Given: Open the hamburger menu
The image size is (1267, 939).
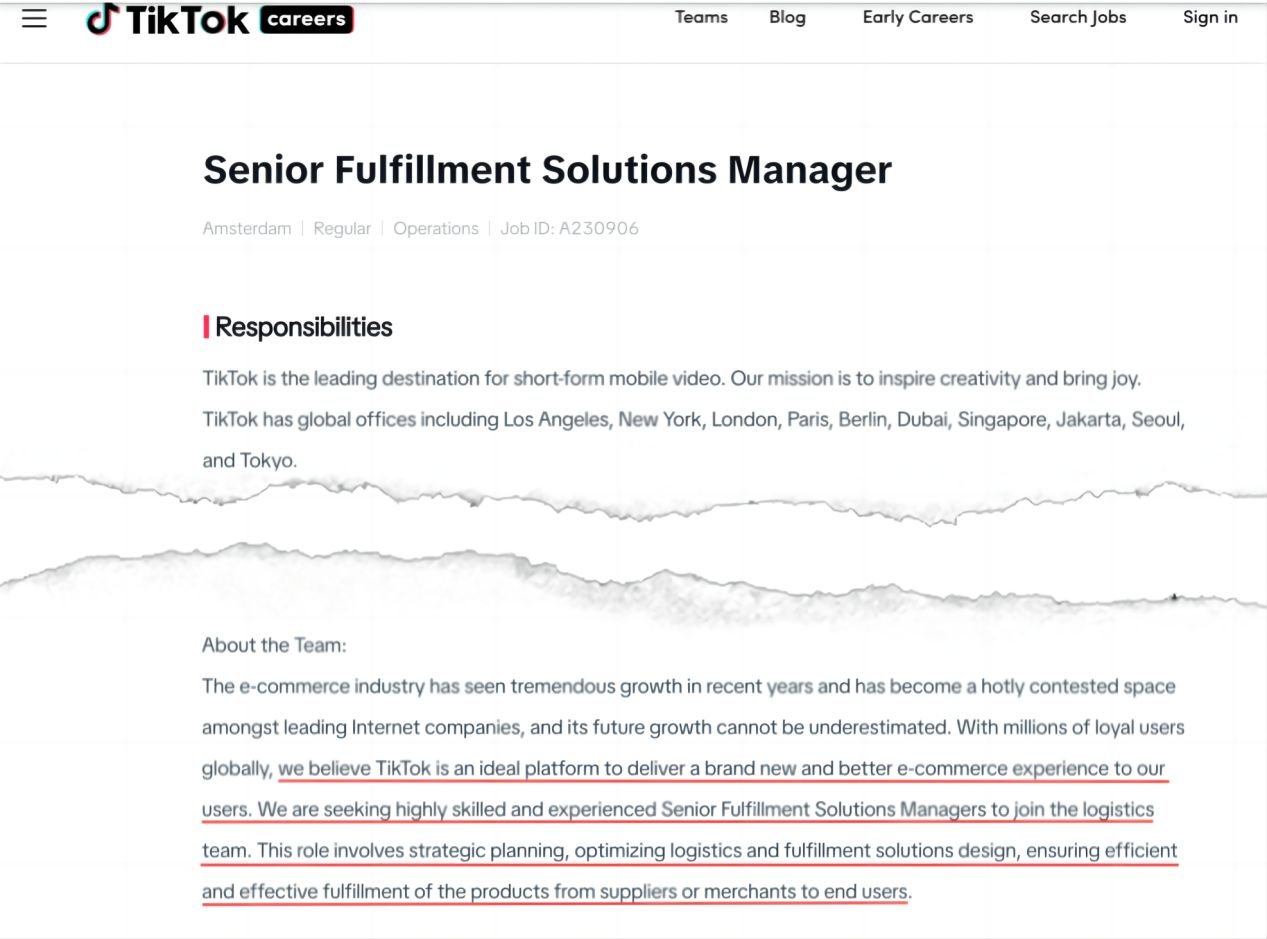Looking at the screenshot, I should (x=34, y=19).
